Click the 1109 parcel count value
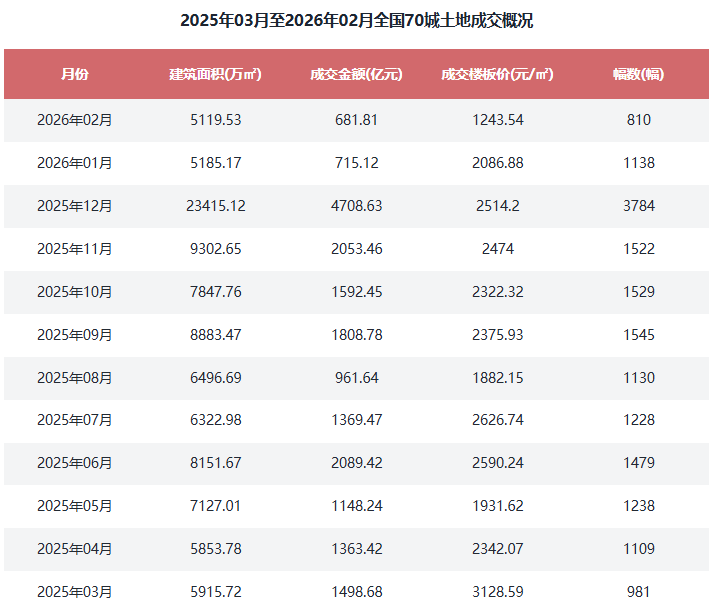712x614 pixels. (x=638, y=549)
